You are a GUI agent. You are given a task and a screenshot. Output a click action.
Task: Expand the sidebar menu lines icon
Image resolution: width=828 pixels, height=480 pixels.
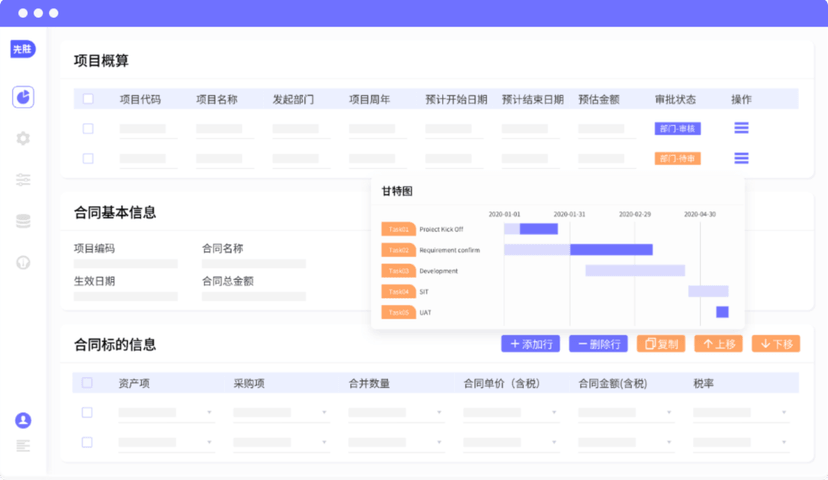point(23,446)
